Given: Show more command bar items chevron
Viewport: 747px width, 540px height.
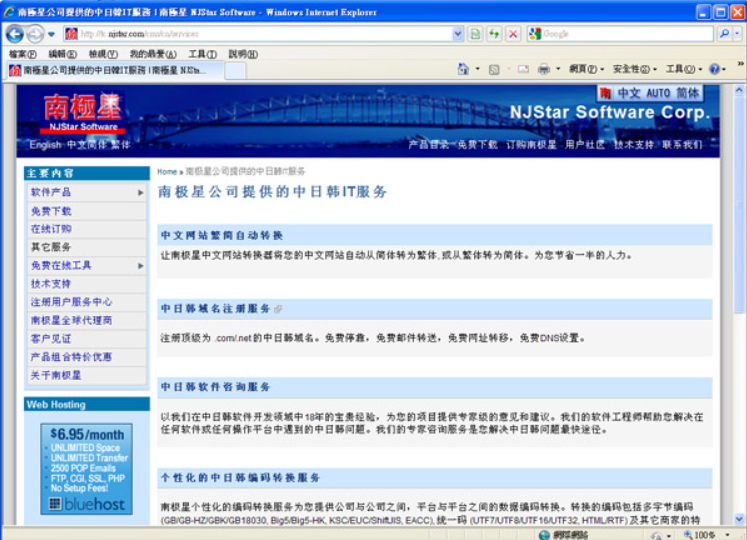Looking at the screenshot, I should pyautogui.click(x=740, y=63).
